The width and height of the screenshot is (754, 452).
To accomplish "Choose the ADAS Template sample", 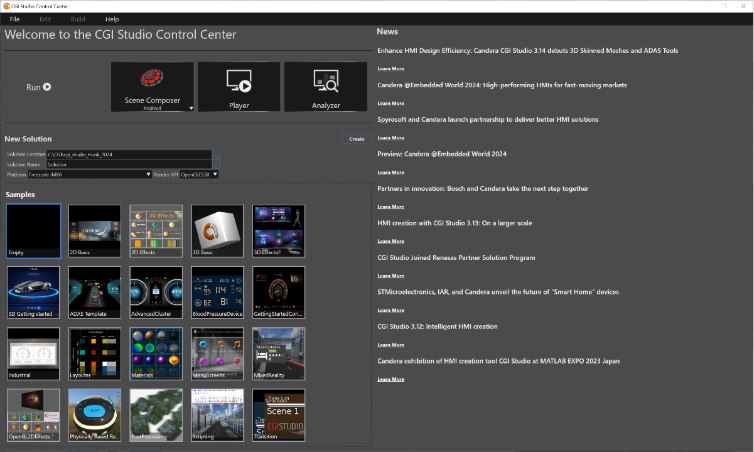I will pyautogui.click(x=95, y=292).
